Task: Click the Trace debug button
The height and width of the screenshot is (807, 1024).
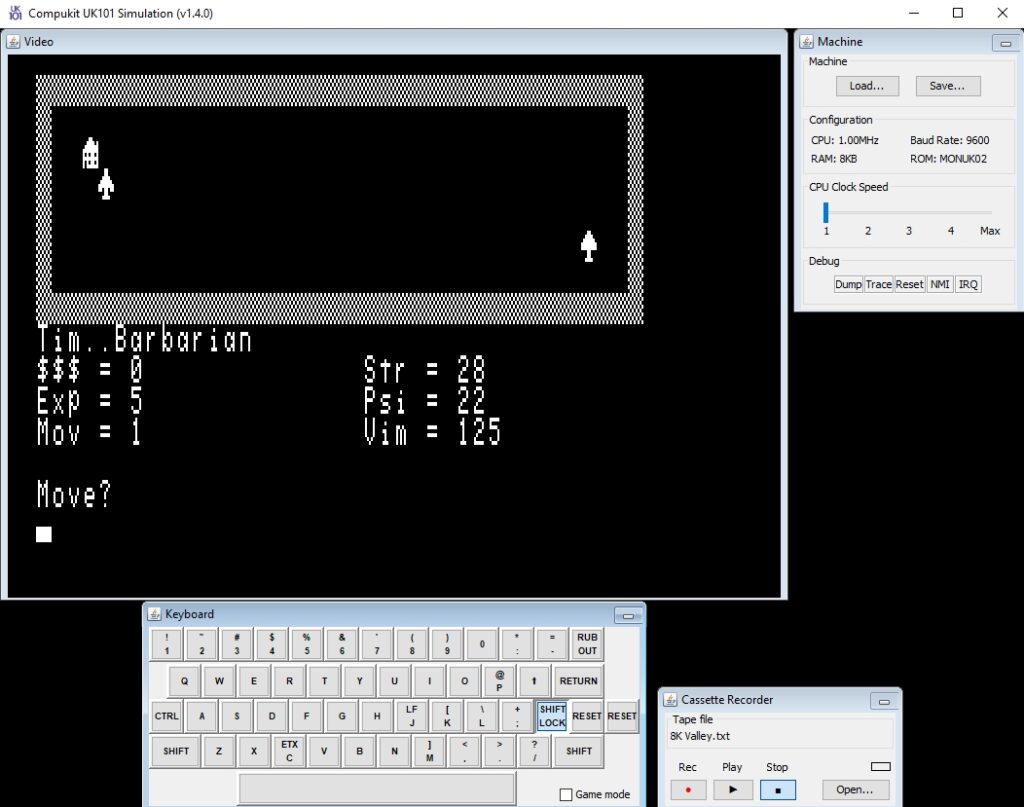Action: point(878,284)
